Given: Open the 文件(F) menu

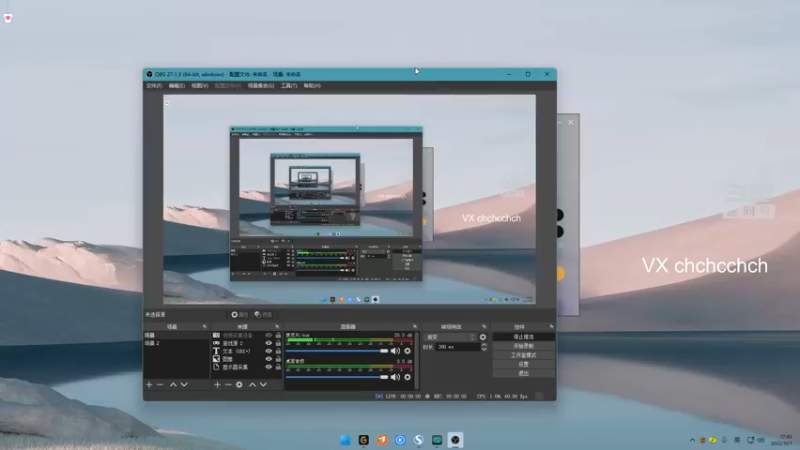Looking at the screenshot, I should [154, 86].
